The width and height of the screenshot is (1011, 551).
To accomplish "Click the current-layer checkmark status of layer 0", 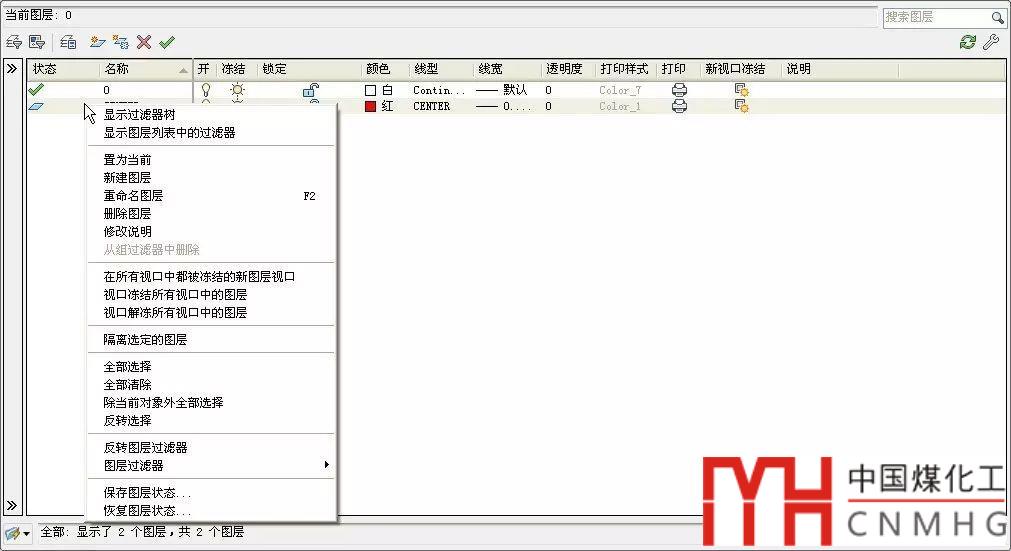I will 36,90.
